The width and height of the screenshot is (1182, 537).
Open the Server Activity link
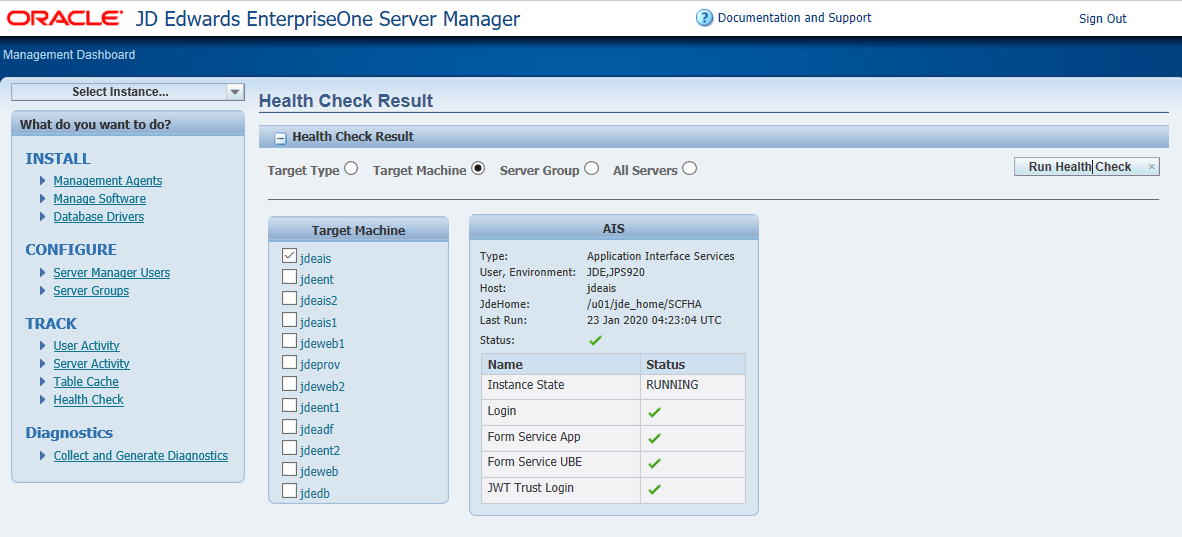point(91,364)
